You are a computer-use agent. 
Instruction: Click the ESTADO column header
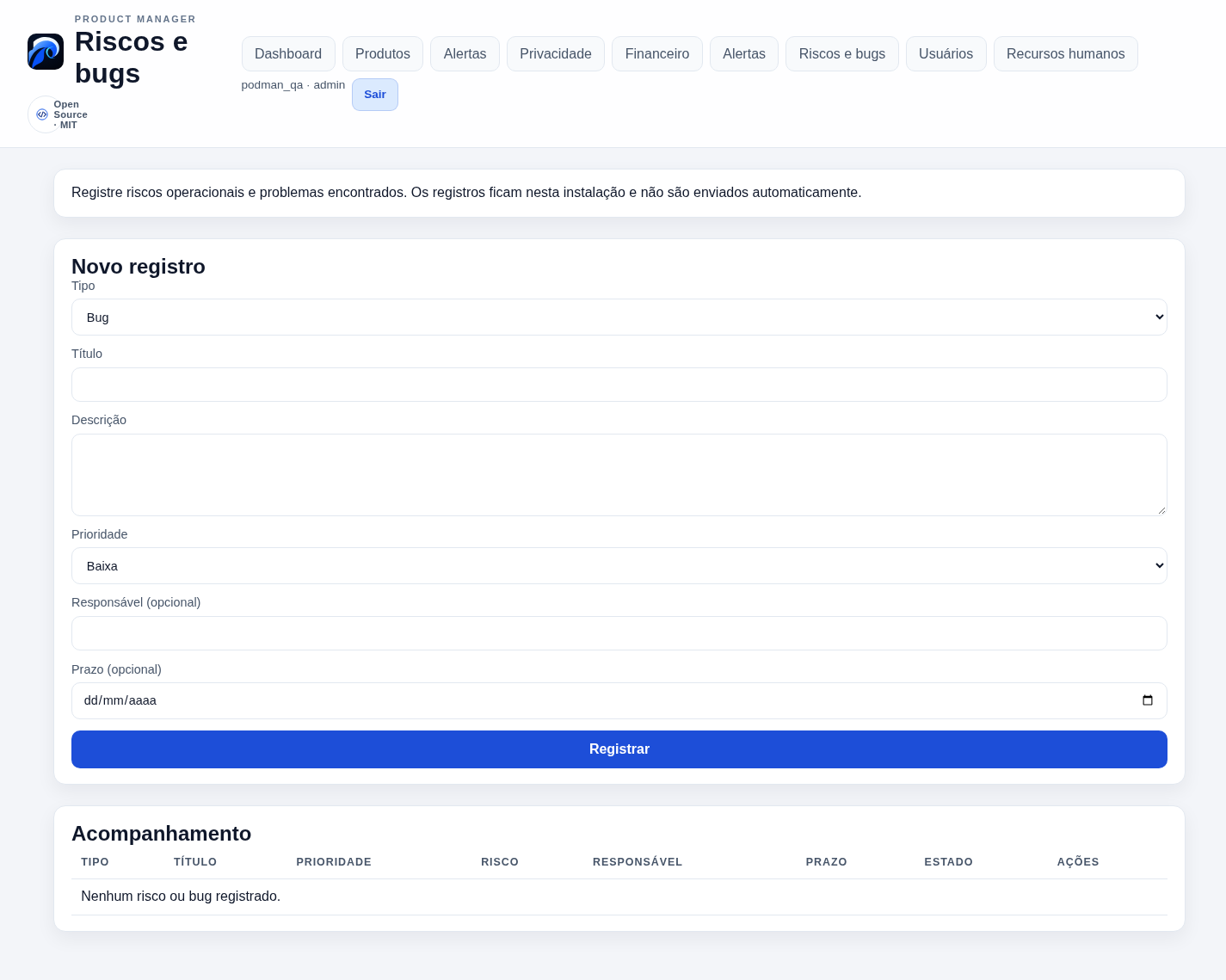949,862
